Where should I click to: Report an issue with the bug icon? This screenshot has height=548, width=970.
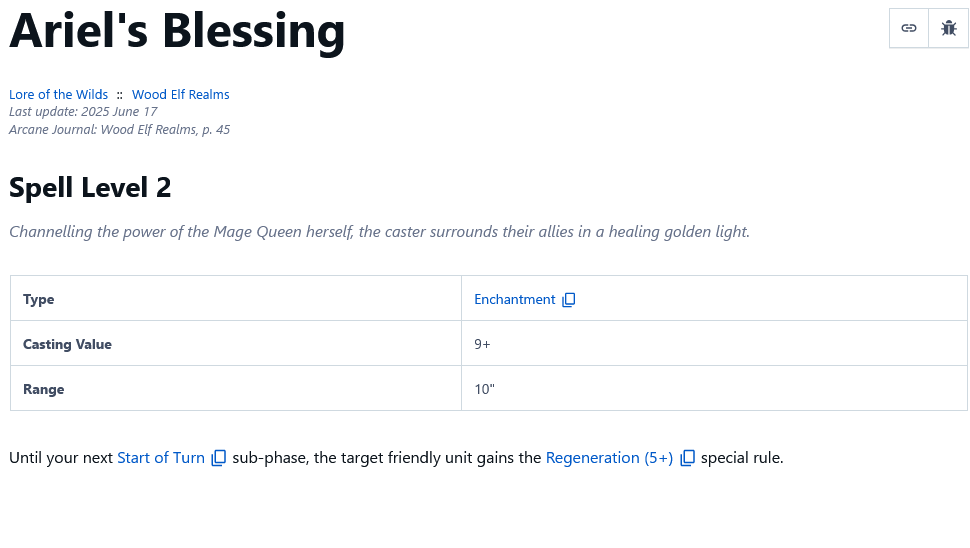pos(949,28)
